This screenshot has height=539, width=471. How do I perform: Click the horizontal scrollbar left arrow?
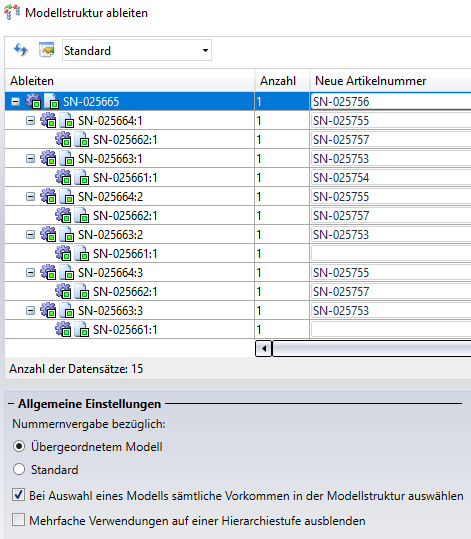tap(264, 349)
